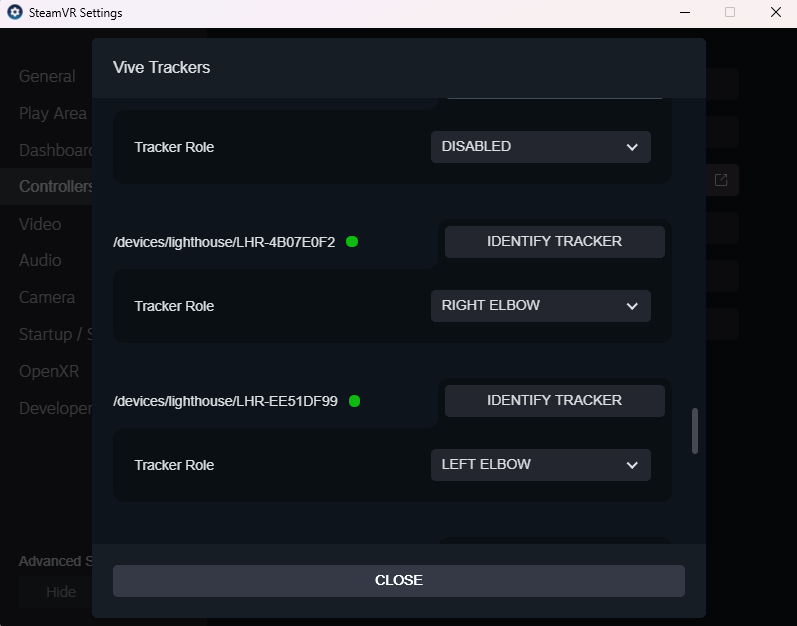Click green status dot next to LHR-EE51DF99
797x626 pixels.
(x=354, y=401)
